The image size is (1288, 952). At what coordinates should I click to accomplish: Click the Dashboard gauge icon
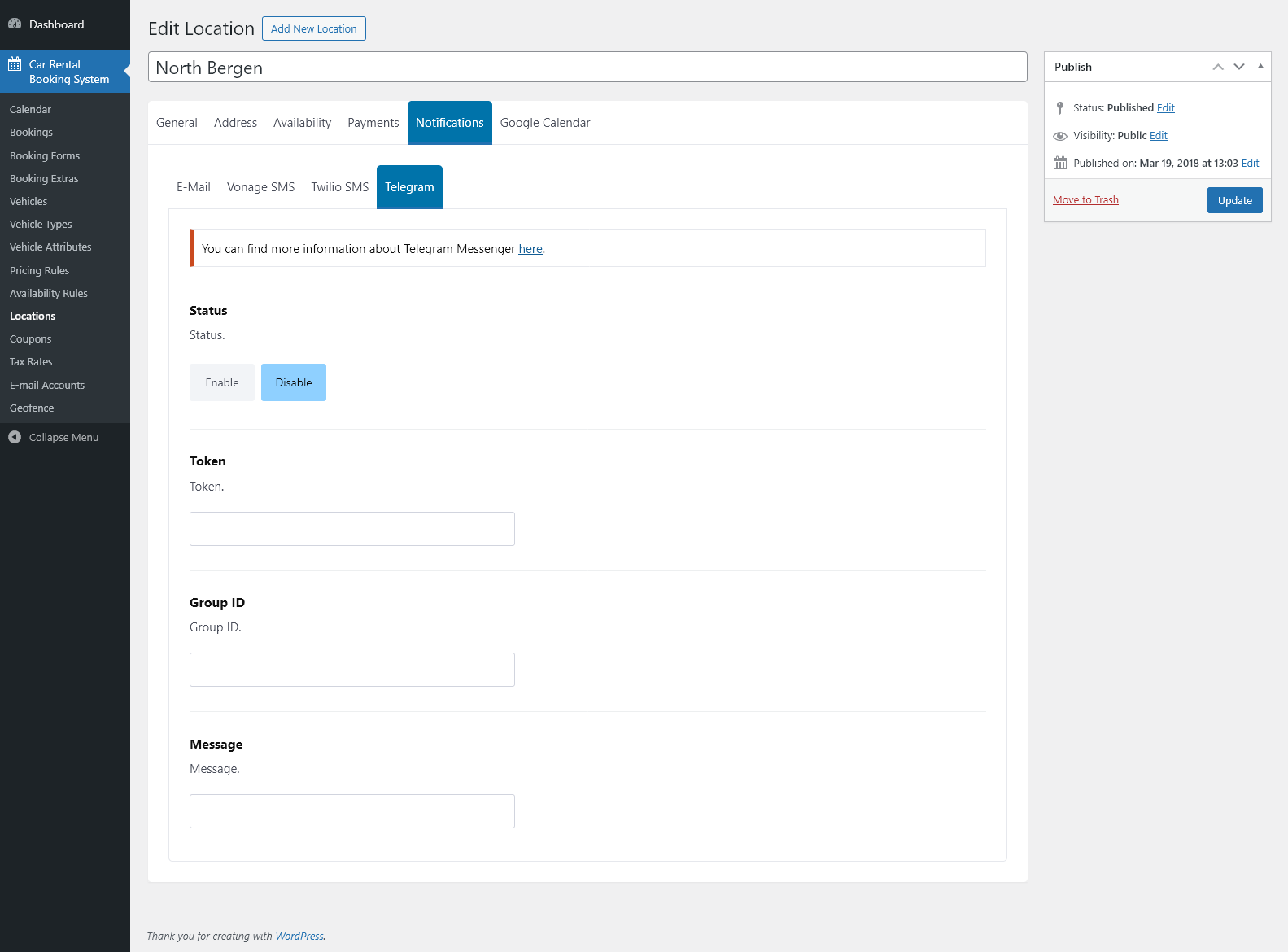(15, 24)
